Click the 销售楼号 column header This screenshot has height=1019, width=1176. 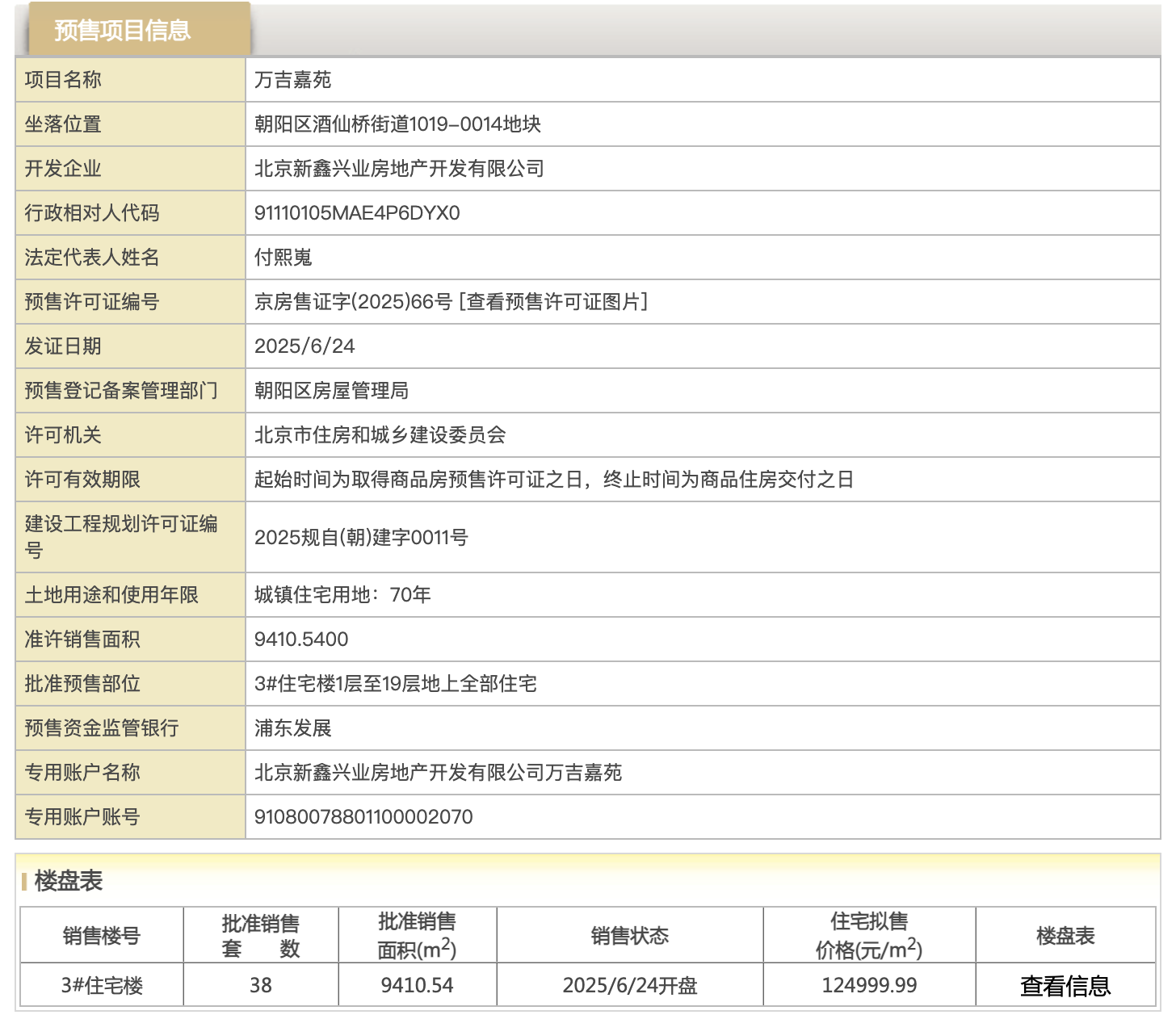[102, 936]
